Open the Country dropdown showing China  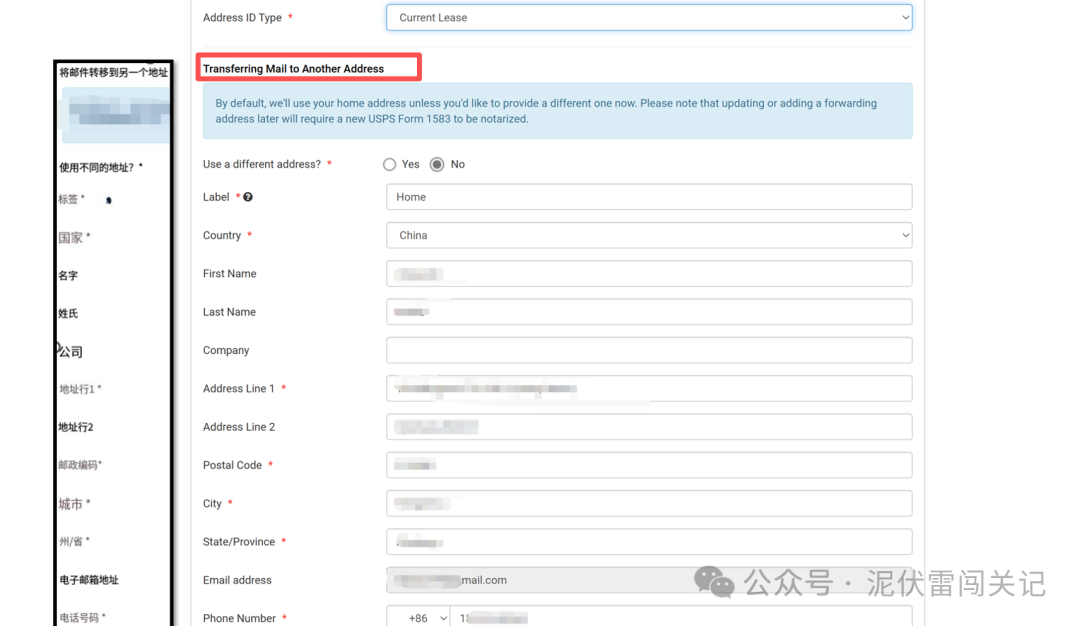point(649,236)
